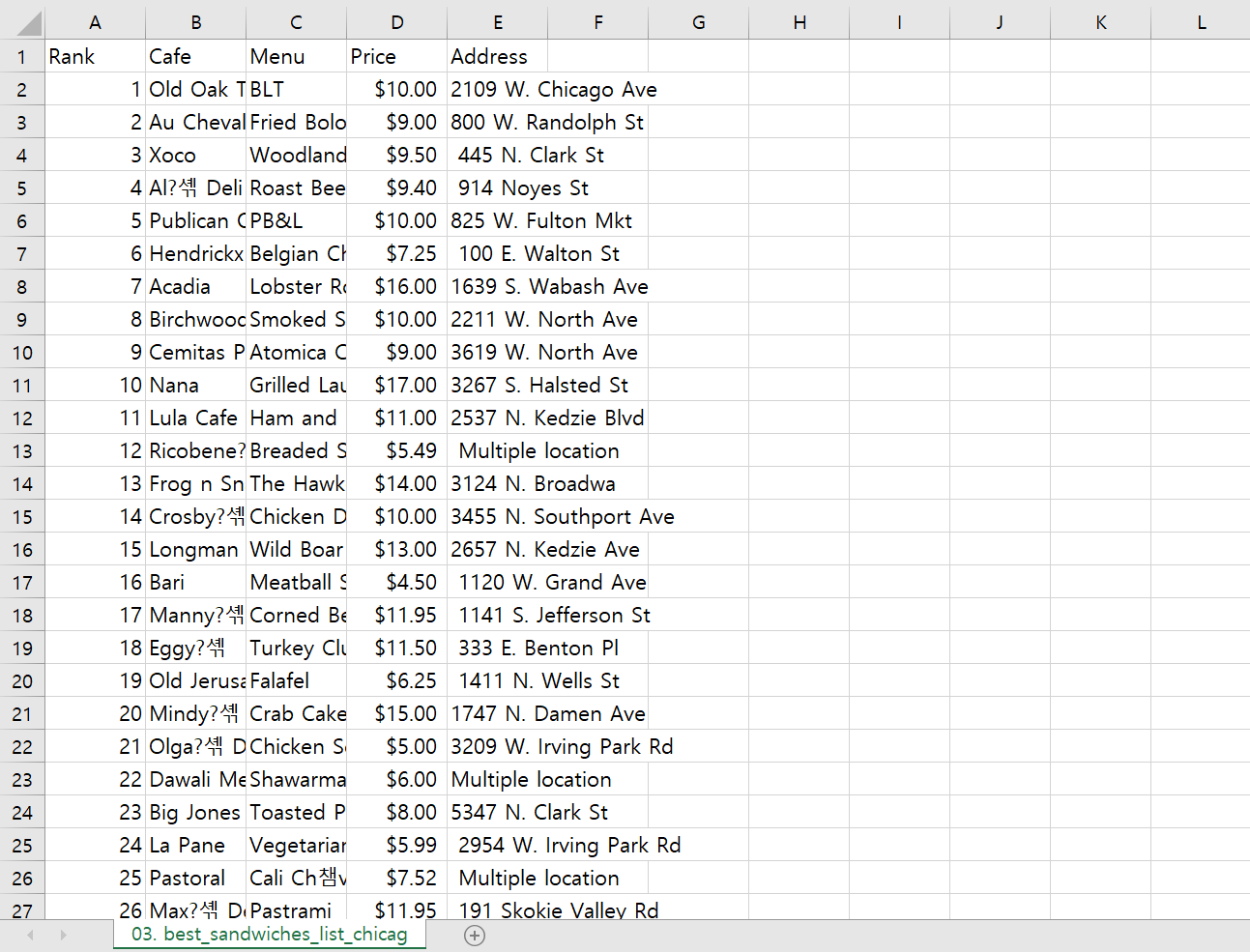Select row 26 header
Image resolution: width=1250 pixels, height=952 pixels.
[x=22, y=878]
